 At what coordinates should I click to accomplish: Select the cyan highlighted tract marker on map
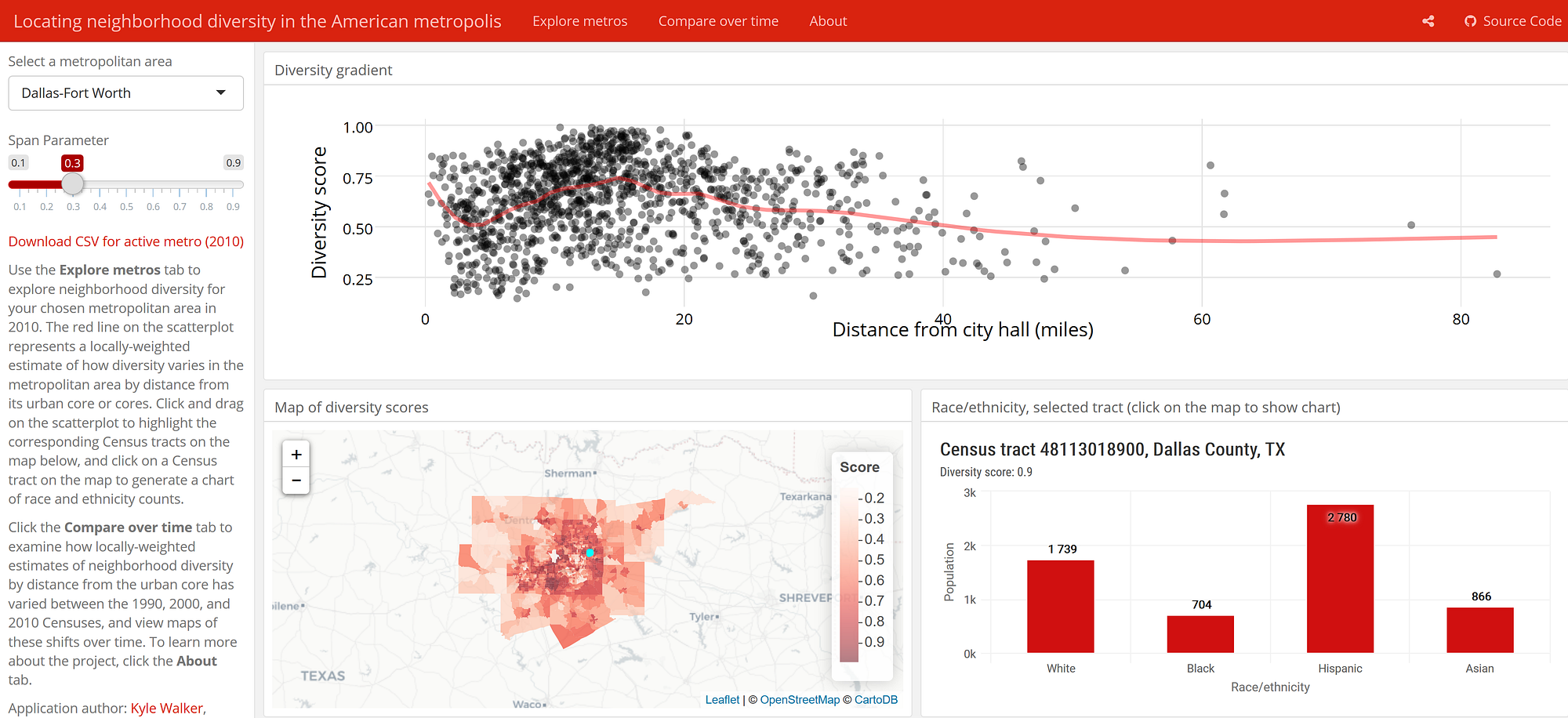coord(589,553)
